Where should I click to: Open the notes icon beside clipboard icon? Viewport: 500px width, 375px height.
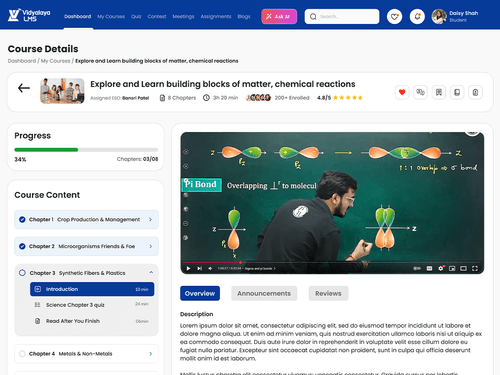[457, 92]
